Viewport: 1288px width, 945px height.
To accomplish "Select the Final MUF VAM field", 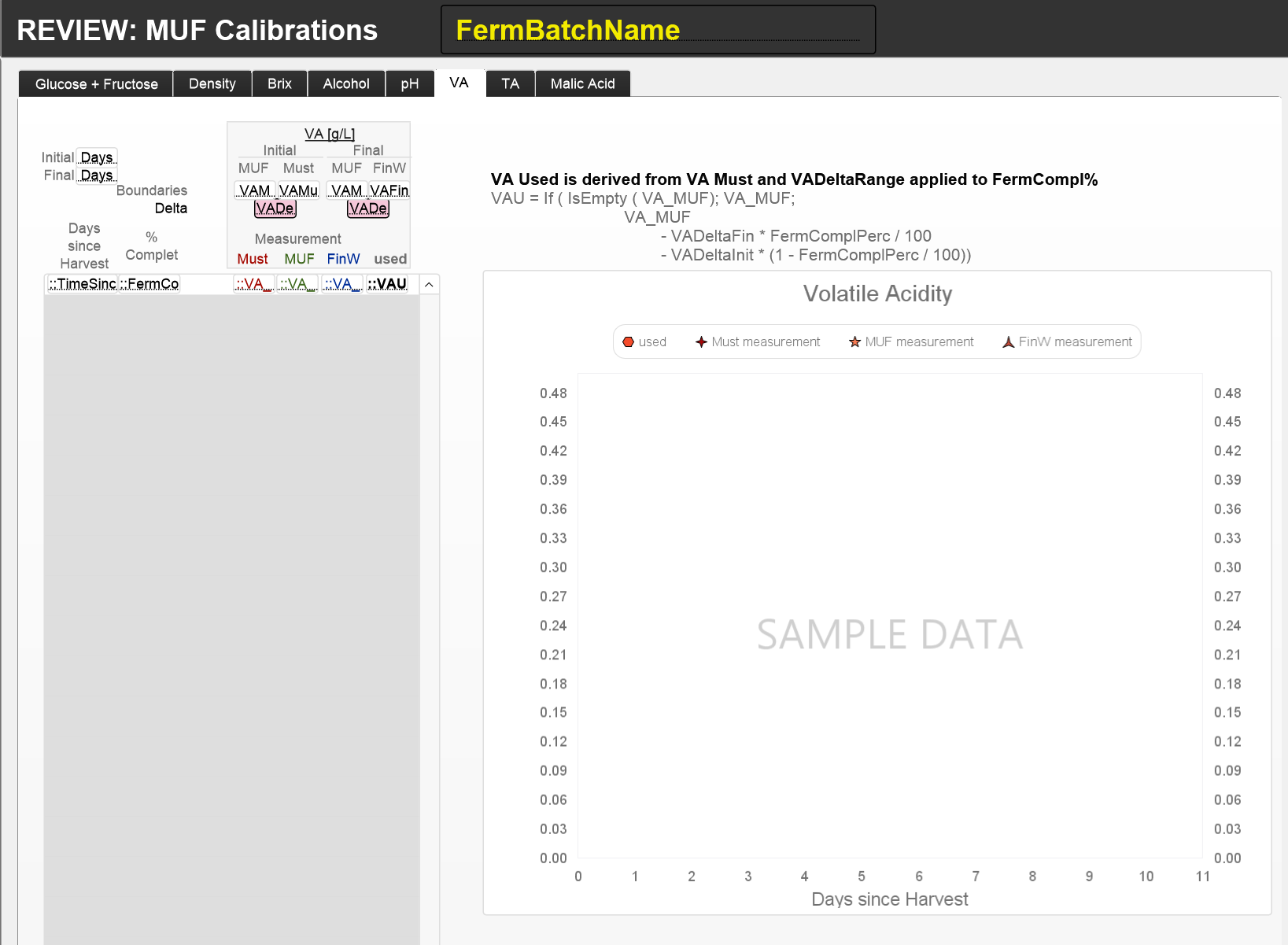I will click(347, 190).
